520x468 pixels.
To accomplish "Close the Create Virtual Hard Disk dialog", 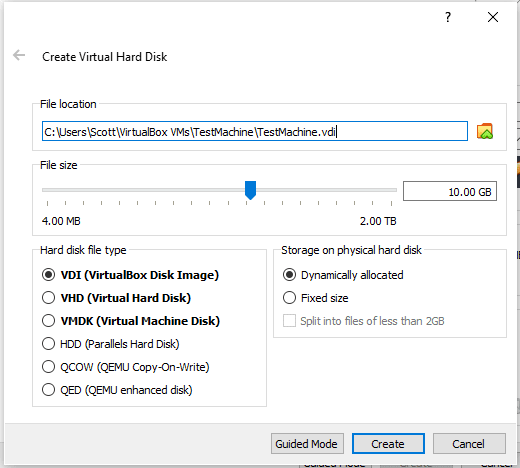I will click(493, 17).
